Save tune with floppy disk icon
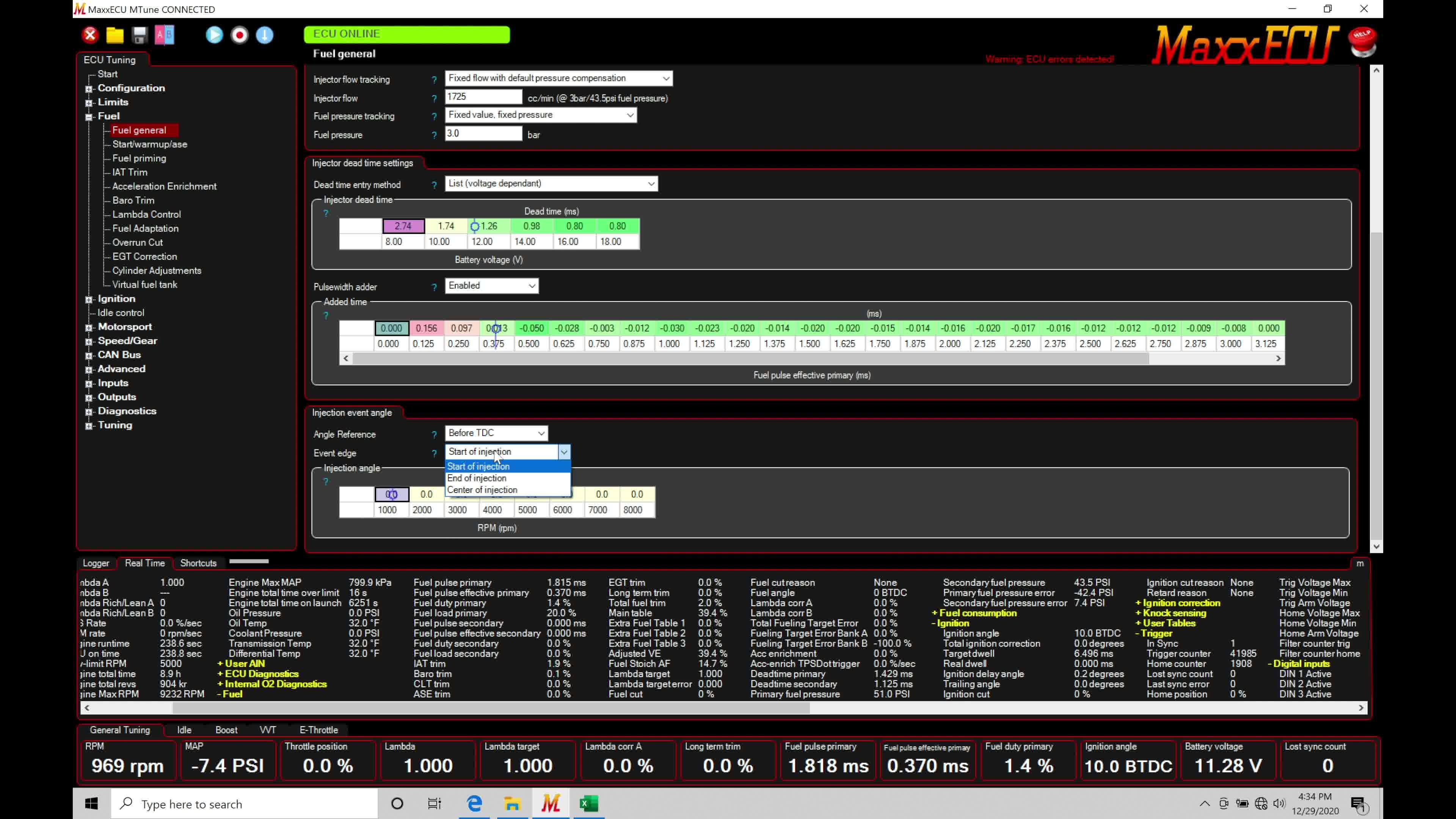 point(140,35)
